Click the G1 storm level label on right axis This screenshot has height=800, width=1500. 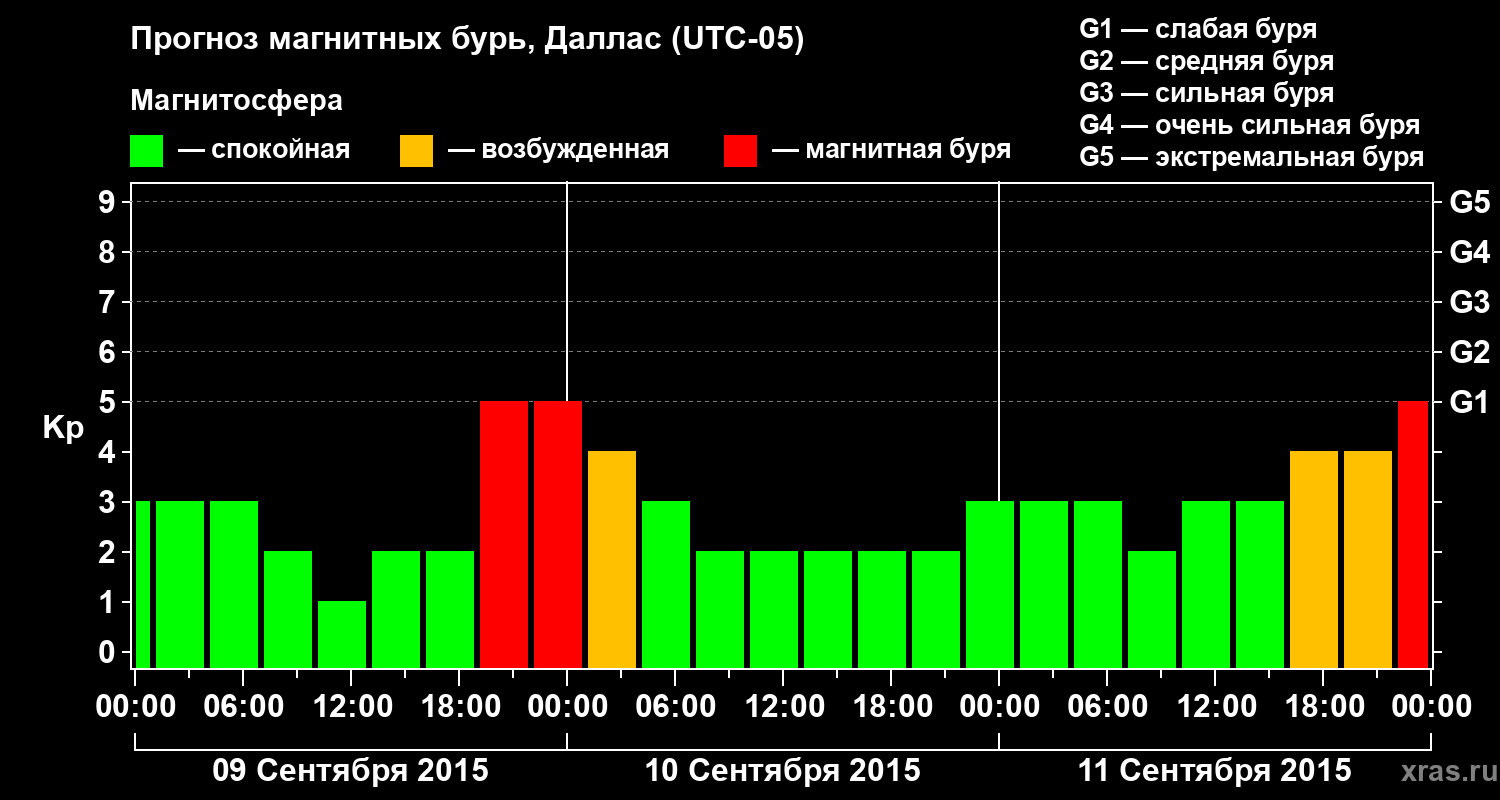click(1469, 402)
